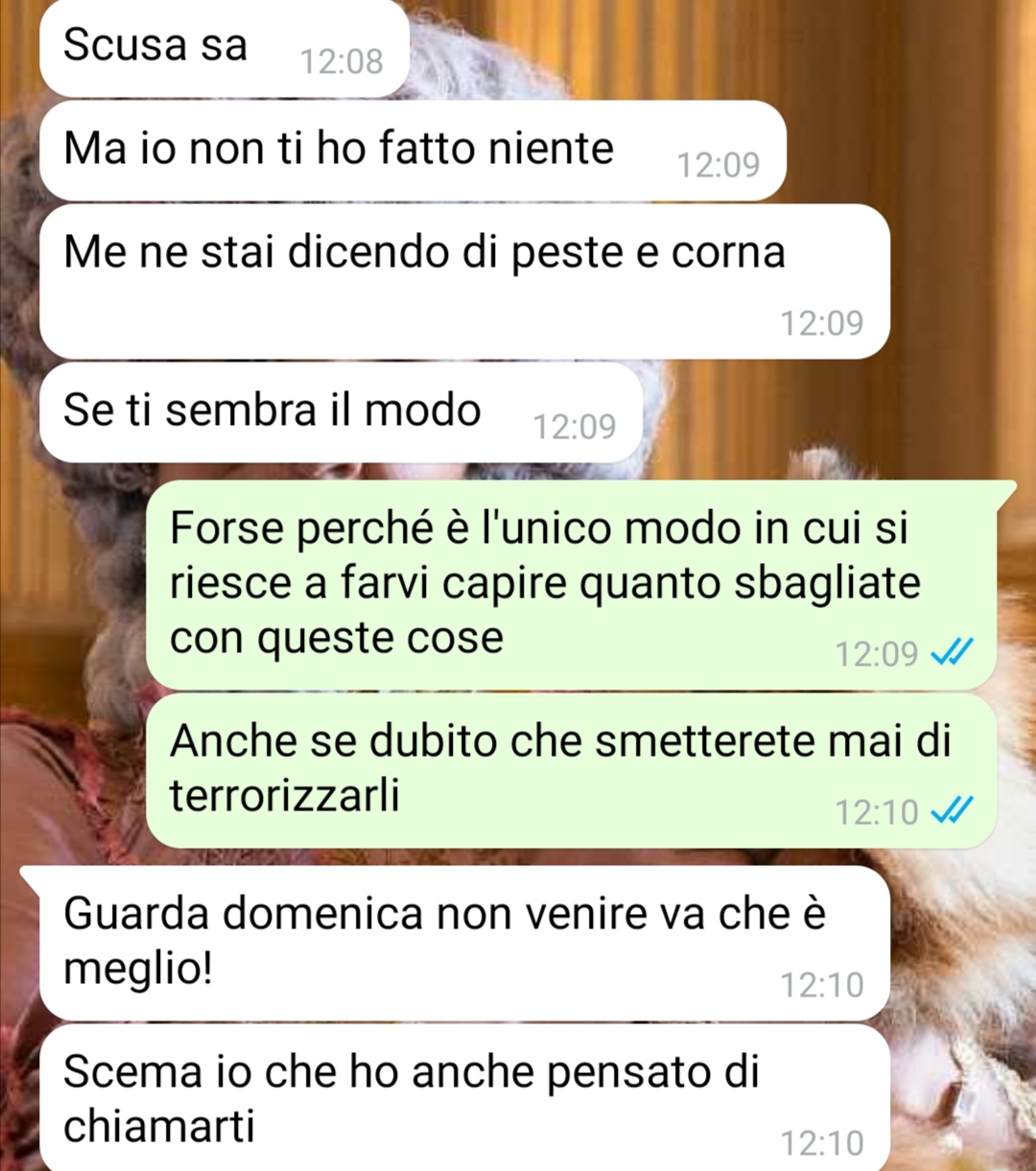Click the blue double check on 12:10 message
This screenshot has height=1171, width=1036.
954,811
